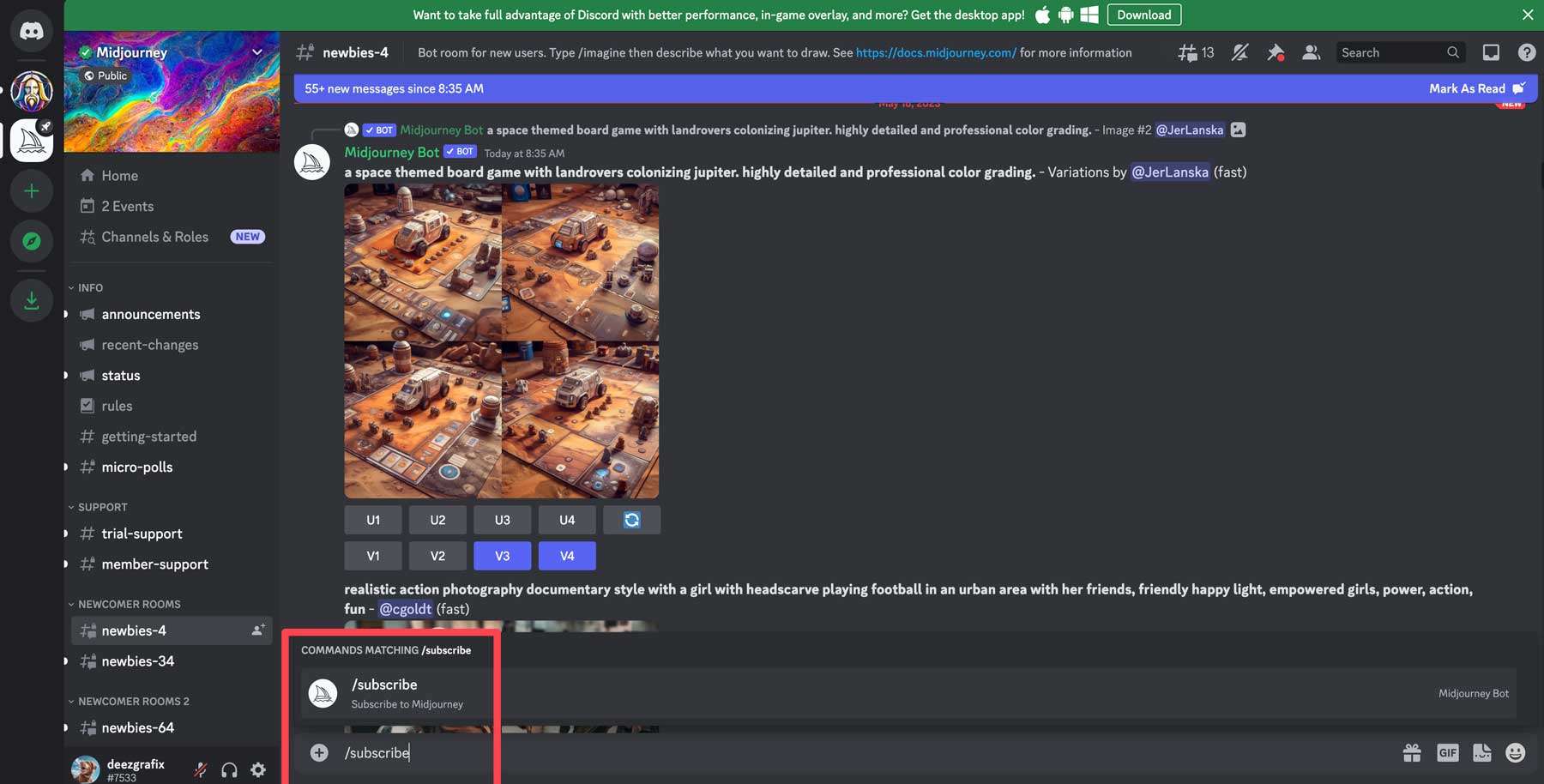Open the inbox panel
1544x784 pixels.
[x=1491, y=52]
